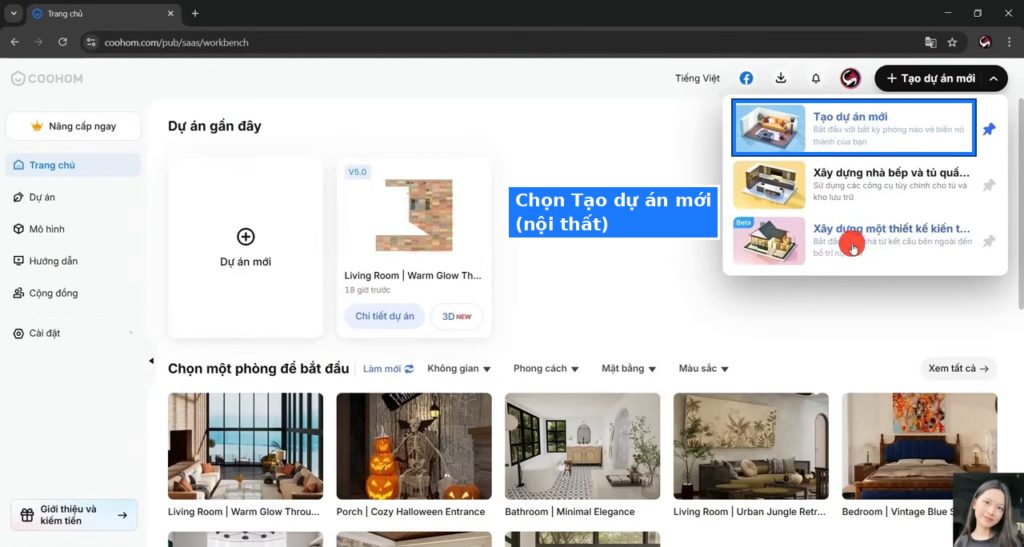Open Porch Cozy Halloween Entrance template
Image resolution: width=1024 pixels, height=547 pixels.
click(x=414, y=446)
